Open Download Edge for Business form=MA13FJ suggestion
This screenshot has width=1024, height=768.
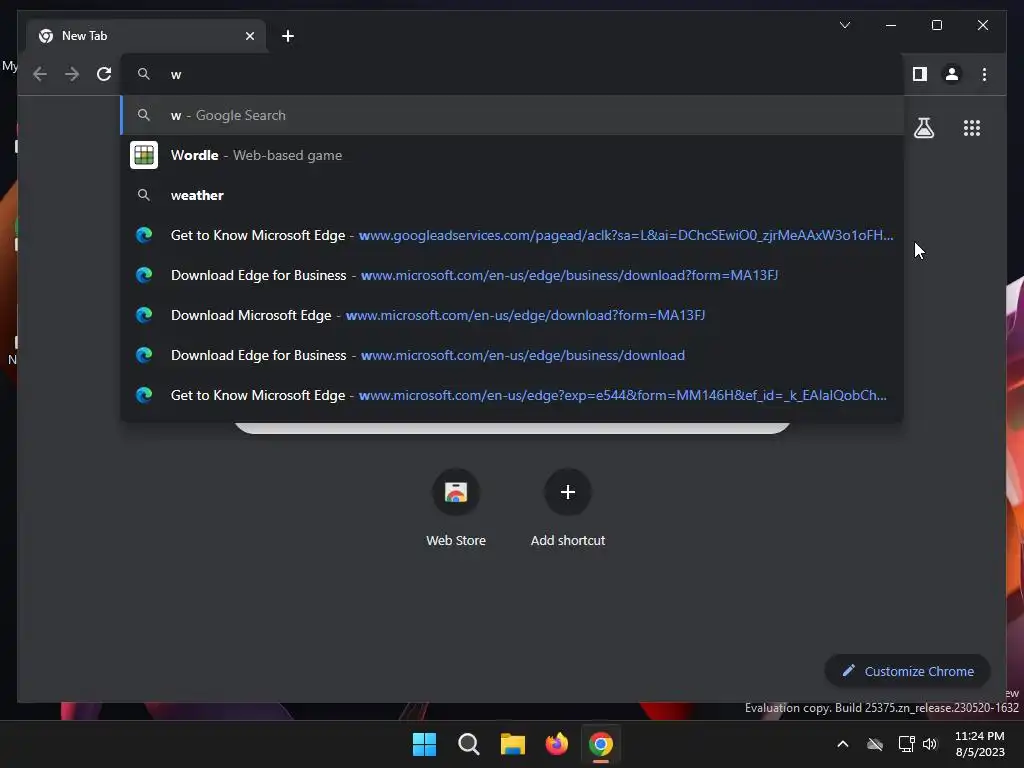(x=511, y=275)
